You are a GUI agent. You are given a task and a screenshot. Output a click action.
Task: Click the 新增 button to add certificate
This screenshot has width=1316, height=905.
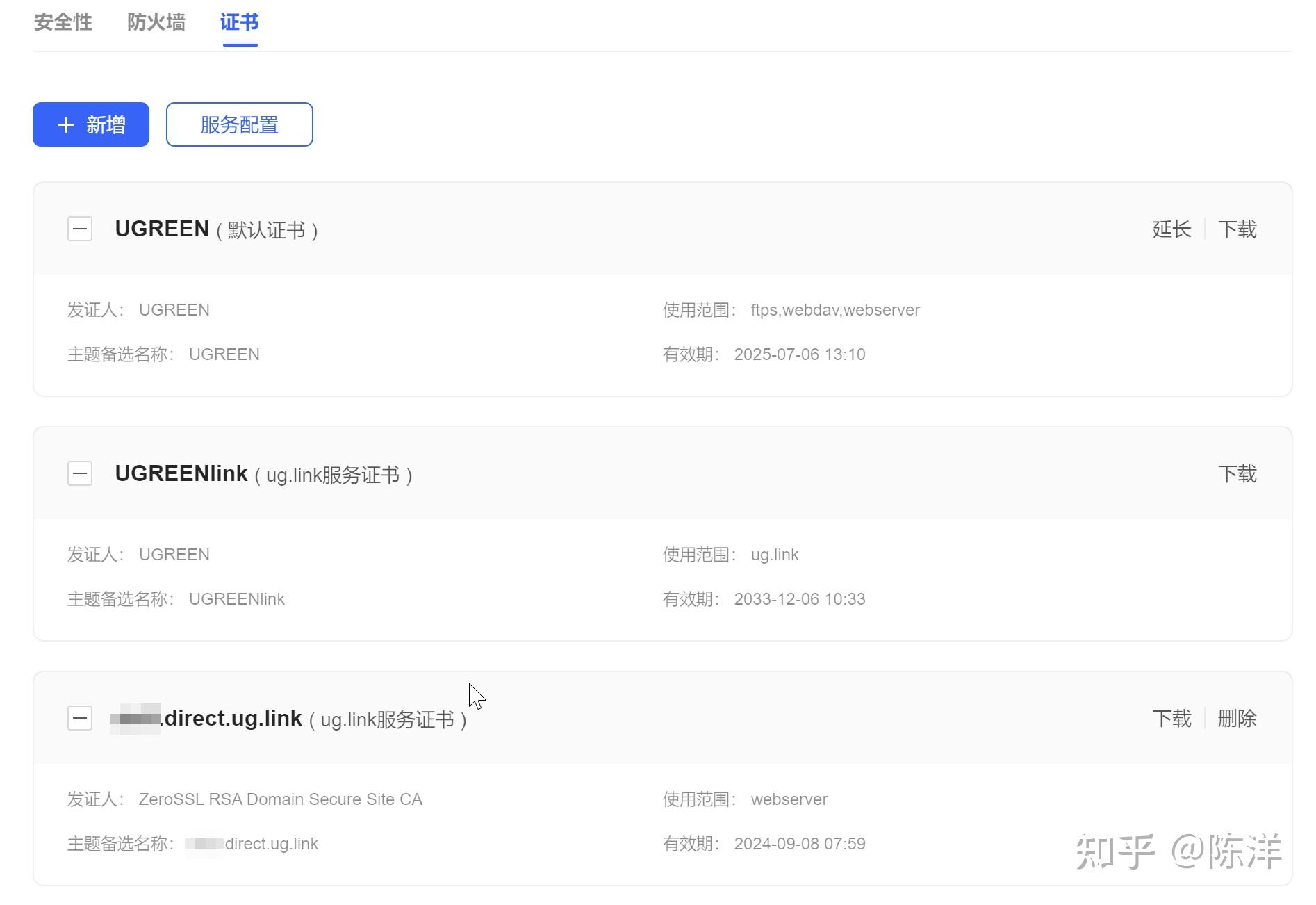click(x=91, y=124)
